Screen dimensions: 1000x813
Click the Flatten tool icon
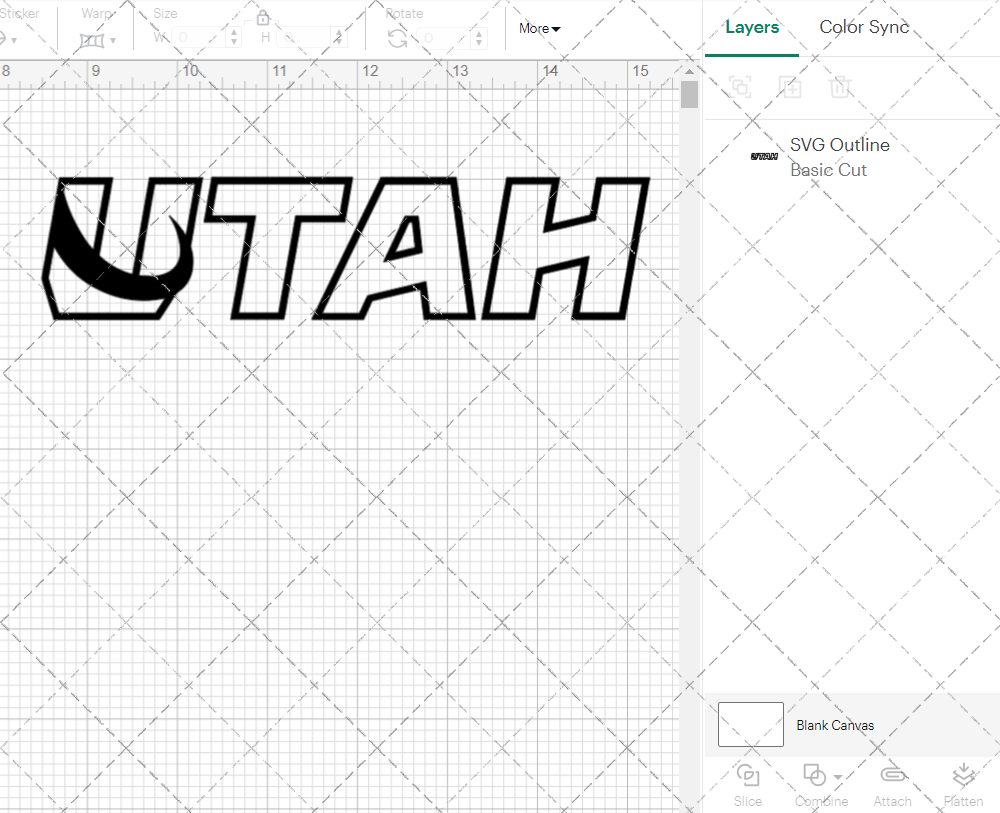(x=963, y=775)
